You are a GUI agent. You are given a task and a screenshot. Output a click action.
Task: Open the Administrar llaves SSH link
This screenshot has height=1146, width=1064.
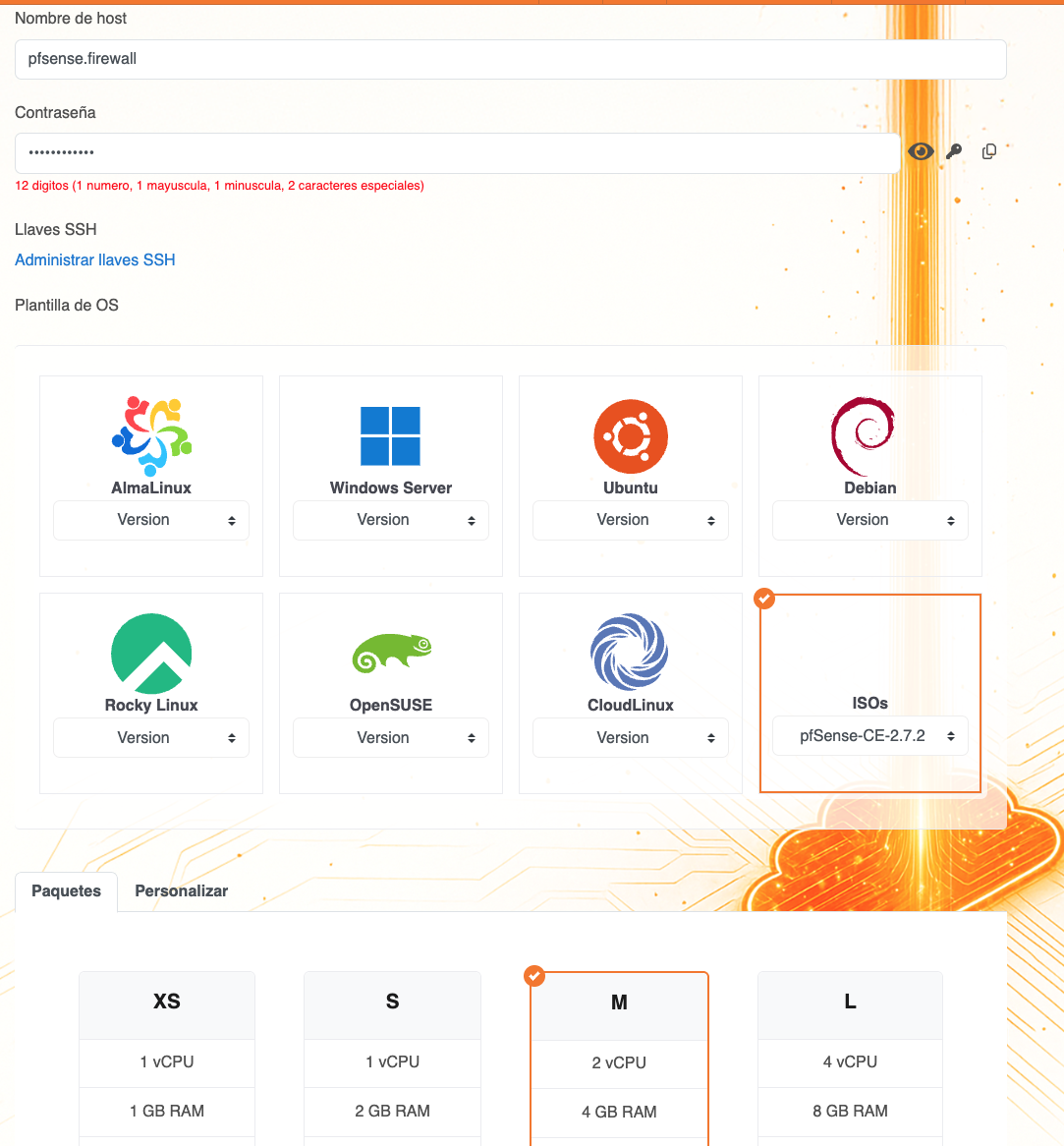pos(95,259)
